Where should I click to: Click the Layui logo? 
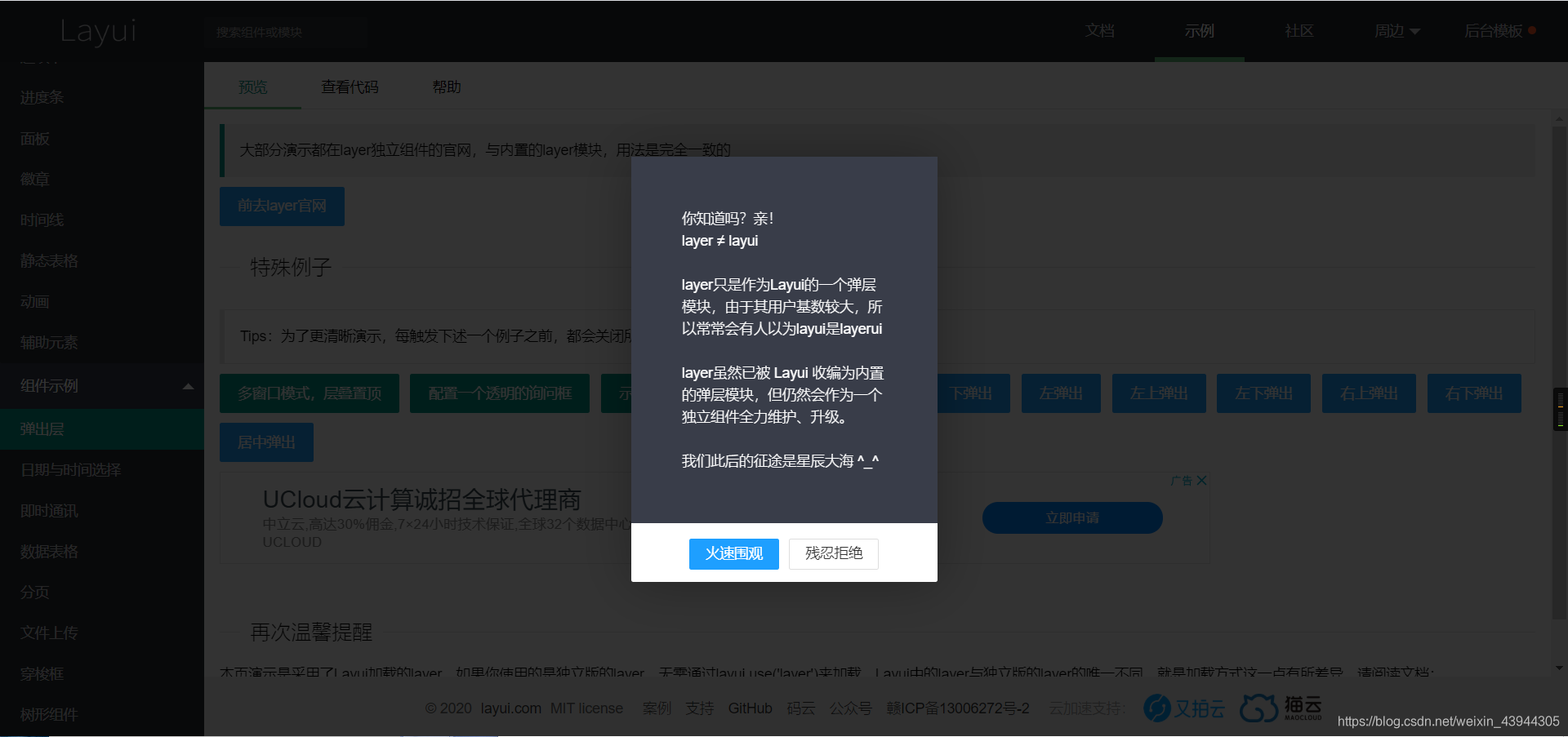(98, 32)
